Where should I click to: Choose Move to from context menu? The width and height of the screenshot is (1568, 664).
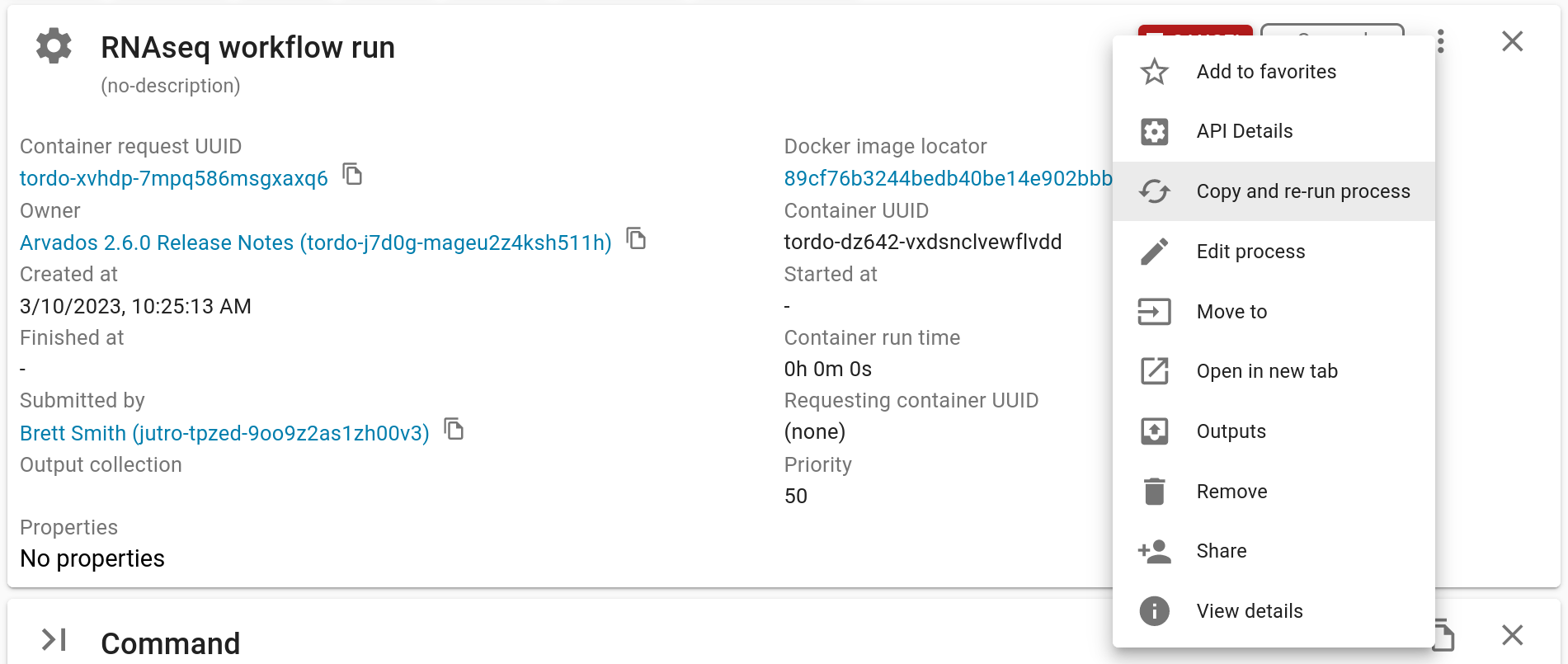(1231, 312)
